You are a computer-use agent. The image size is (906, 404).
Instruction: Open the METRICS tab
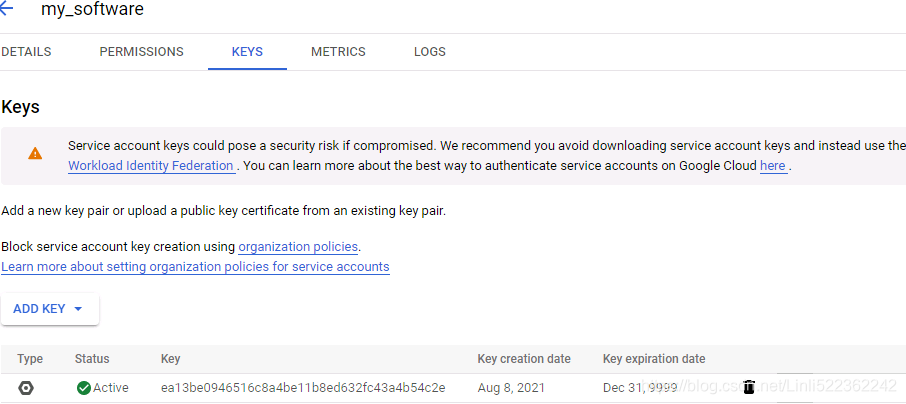click(338, 52)
